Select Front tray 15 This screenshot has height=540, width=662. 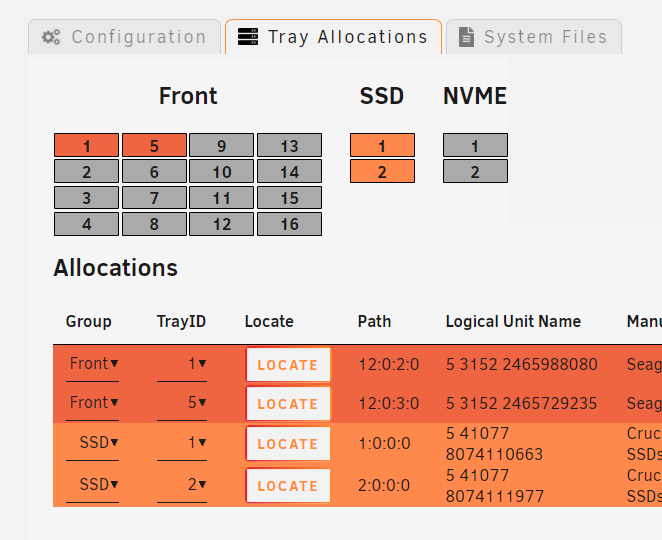click(x=290, y=198)
